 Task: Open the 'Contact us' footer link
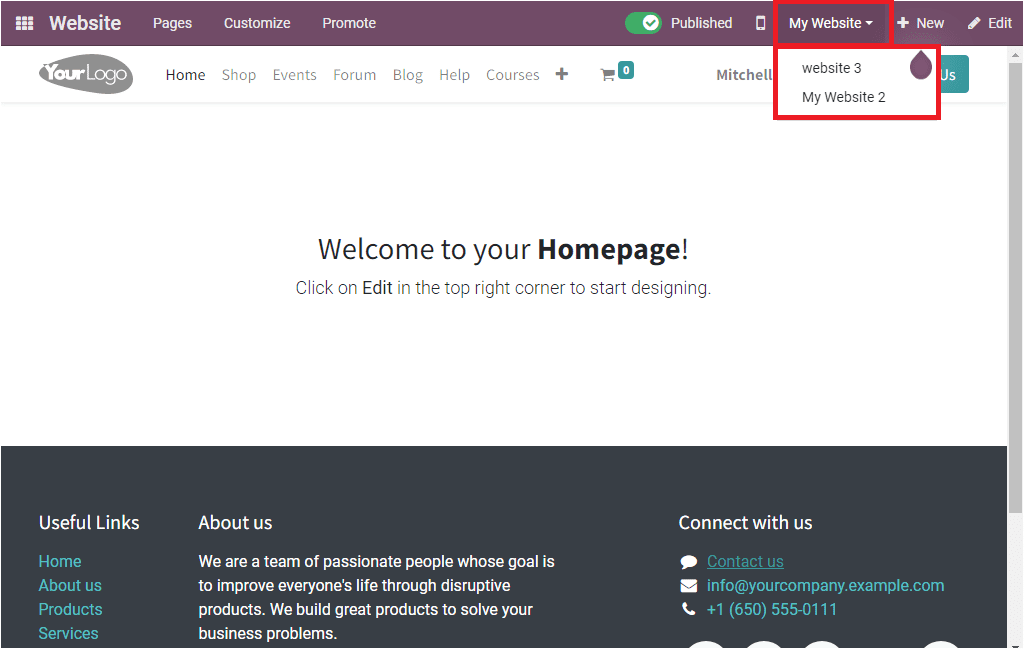click(x=744, y=561)
